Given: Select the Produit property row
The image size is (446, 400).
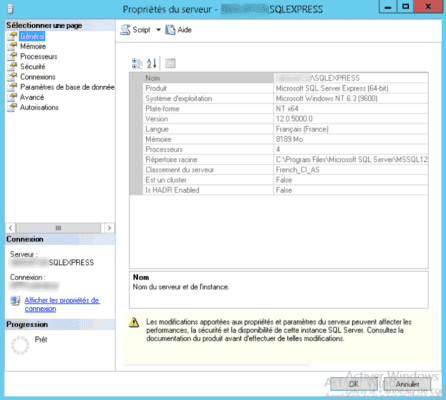Looking at the screenshot, I should tap(279, 88).
